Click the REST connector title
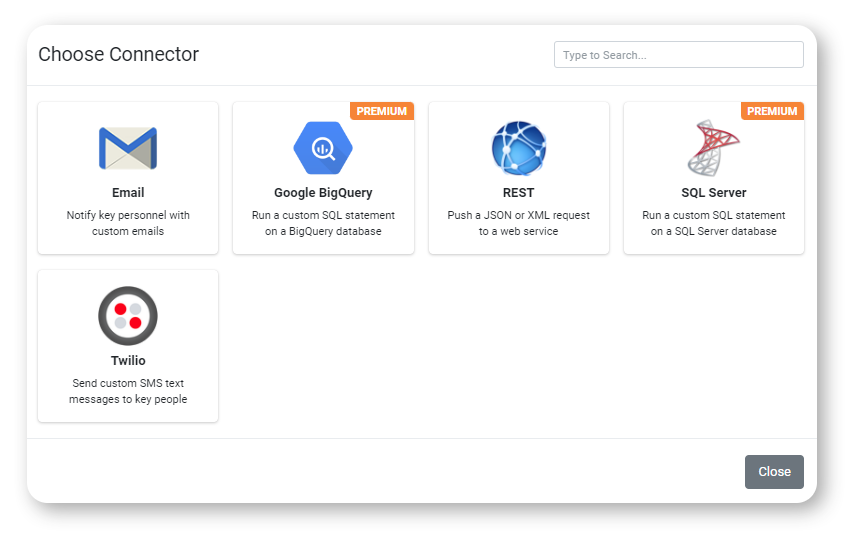The width and height of the screenshot is (845, 536). (x=518, y=193)
